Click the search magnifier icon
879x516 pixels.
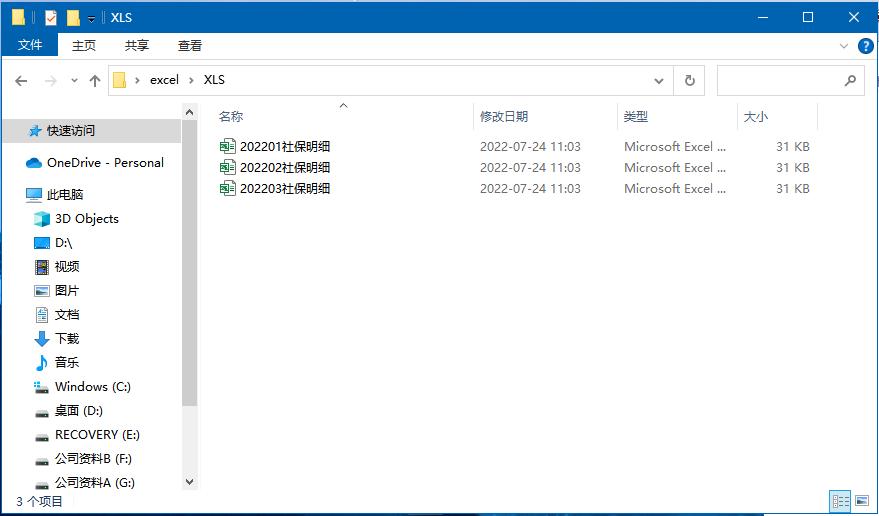coord(850,81)
